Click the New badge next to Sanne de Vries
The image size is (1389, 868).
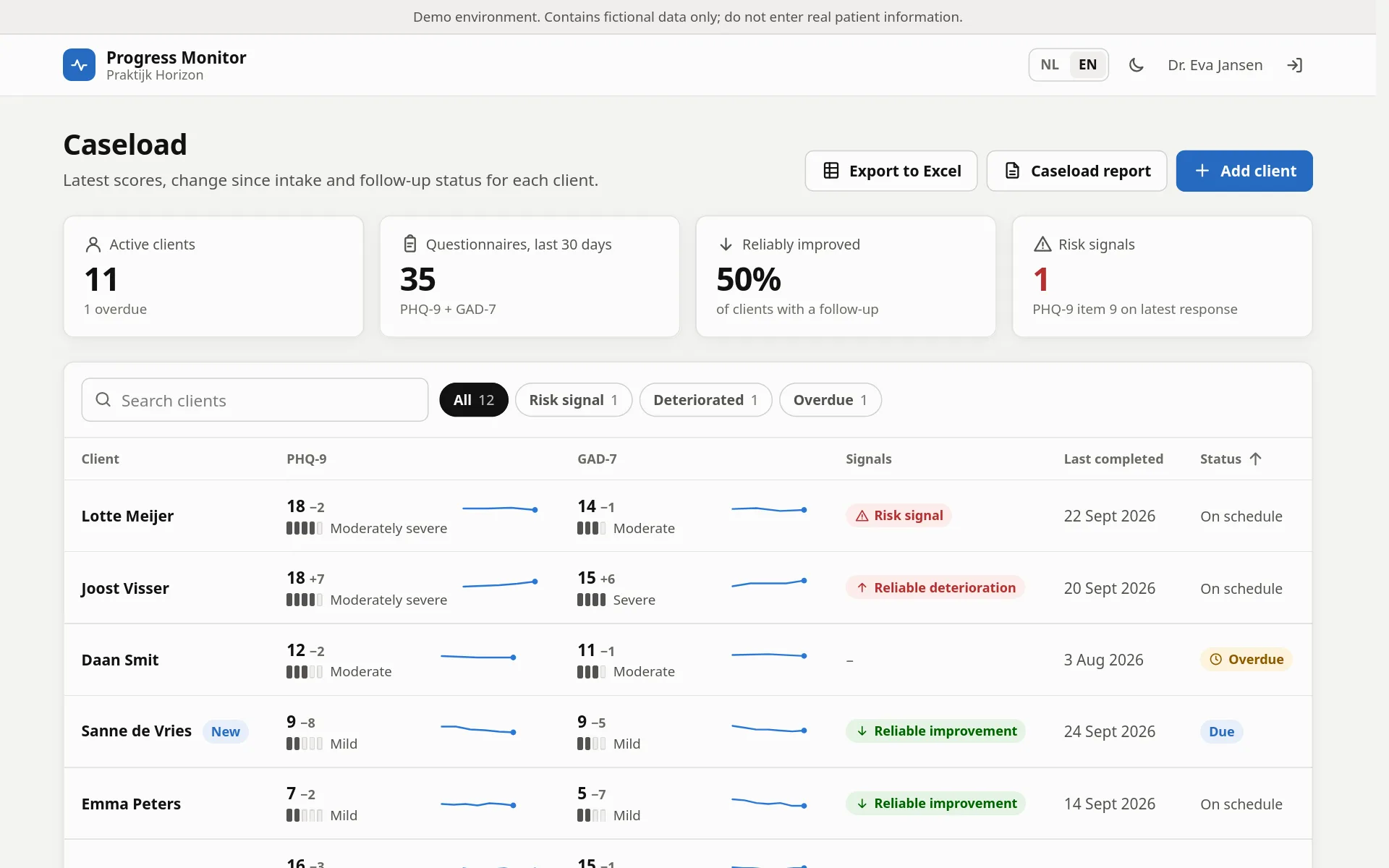tap(225, 731)
